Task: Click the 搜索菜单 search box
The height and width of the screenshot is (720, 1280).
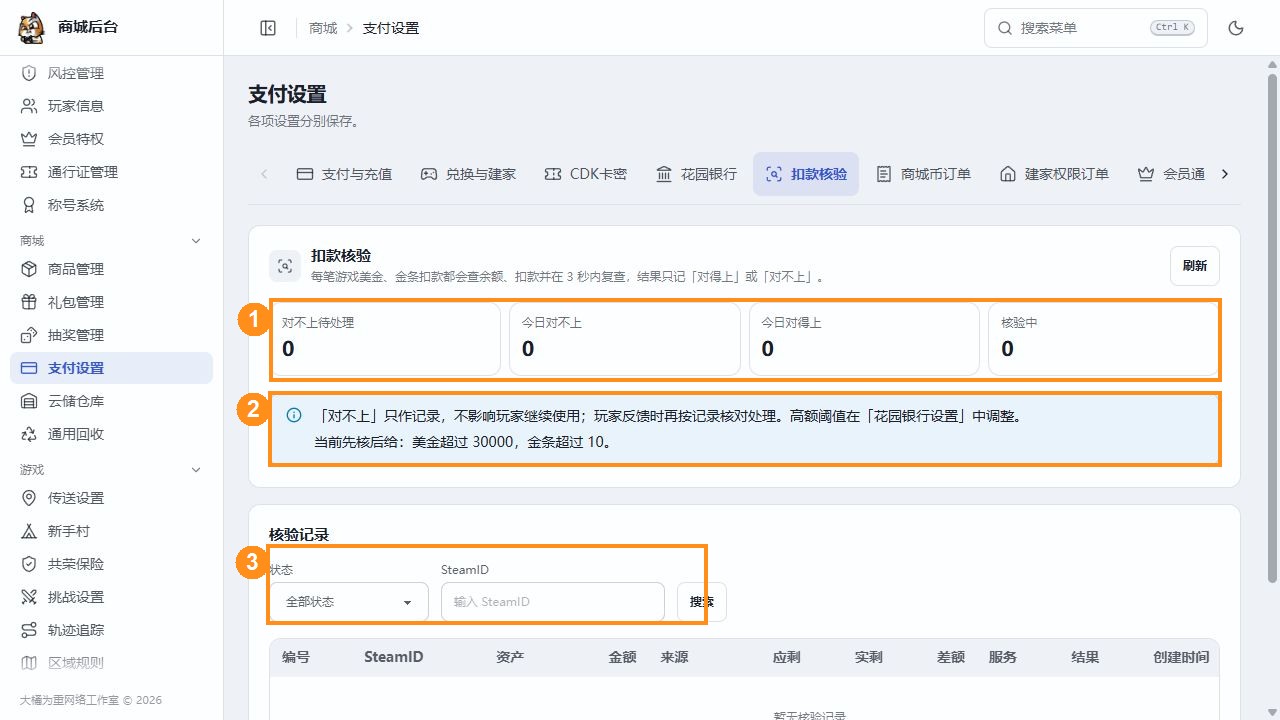Action: click(1096, 28)
